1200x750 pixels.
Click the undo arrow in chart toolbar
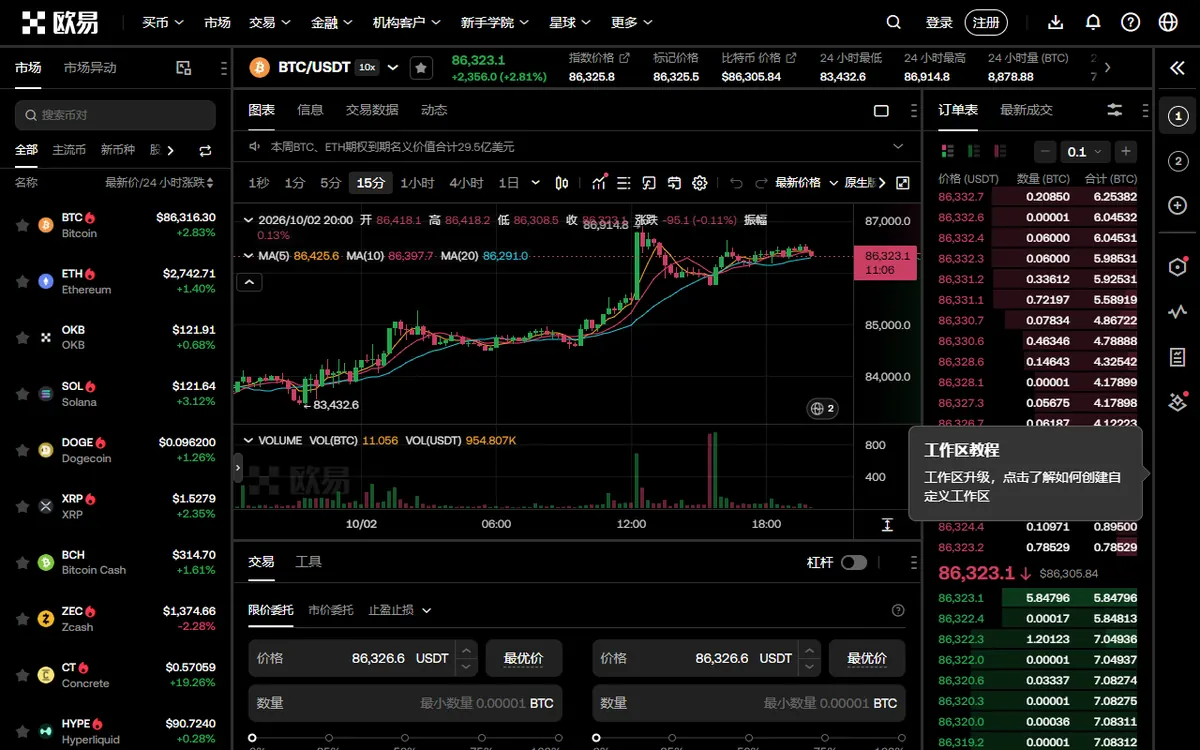tap(736, 183)
